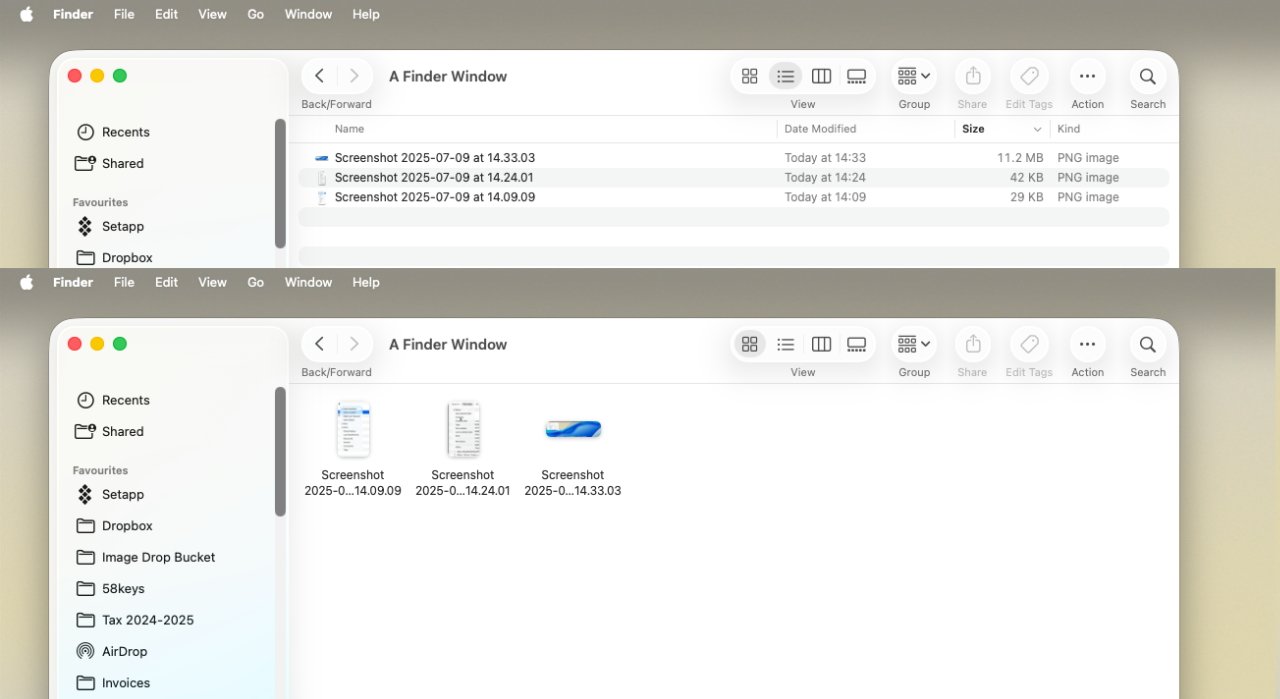The image size is (1280, 699).
Task: Click the 11.2 MB size cell
Action: tap(1020, 158)
